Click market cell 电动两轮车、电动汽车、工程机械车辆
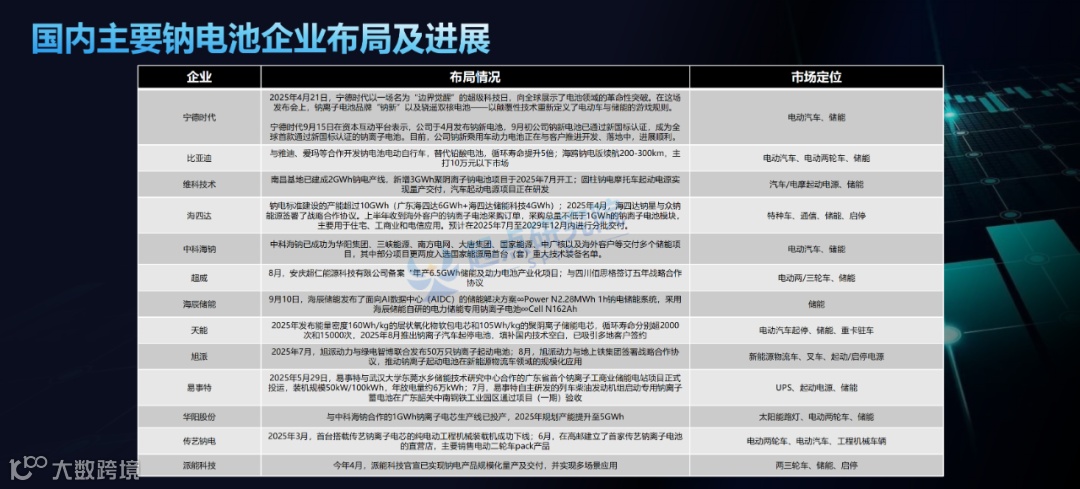 pos(816,441)
